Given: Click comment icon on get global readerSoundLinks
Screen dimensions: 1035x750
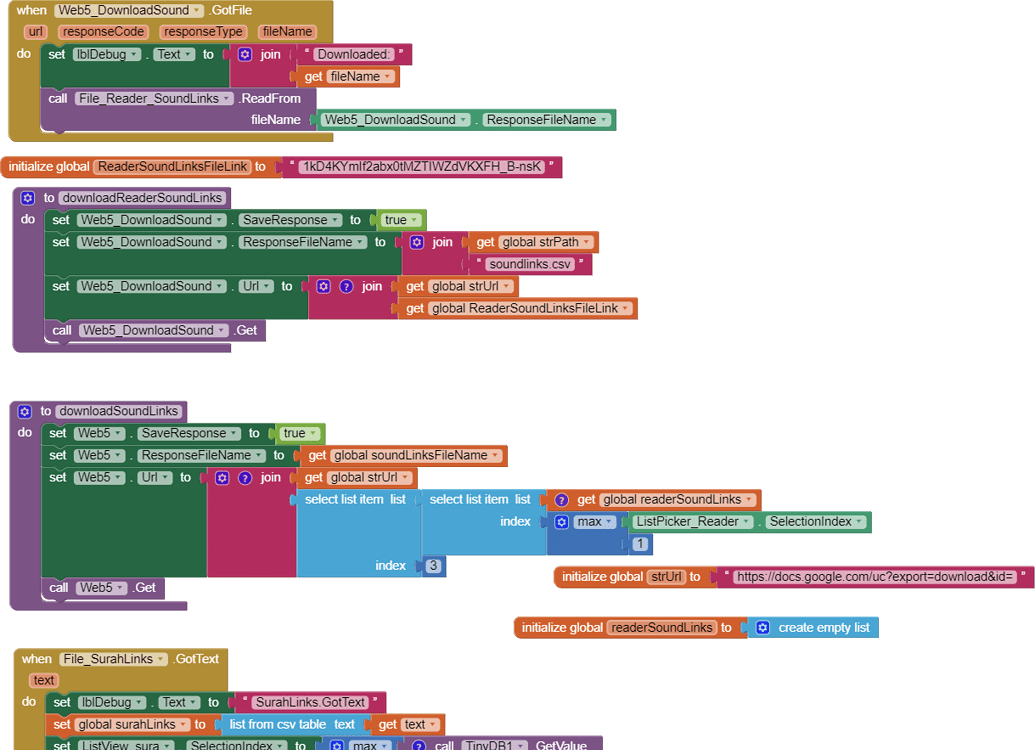Looking at the screenshot, I should point(562,500).
